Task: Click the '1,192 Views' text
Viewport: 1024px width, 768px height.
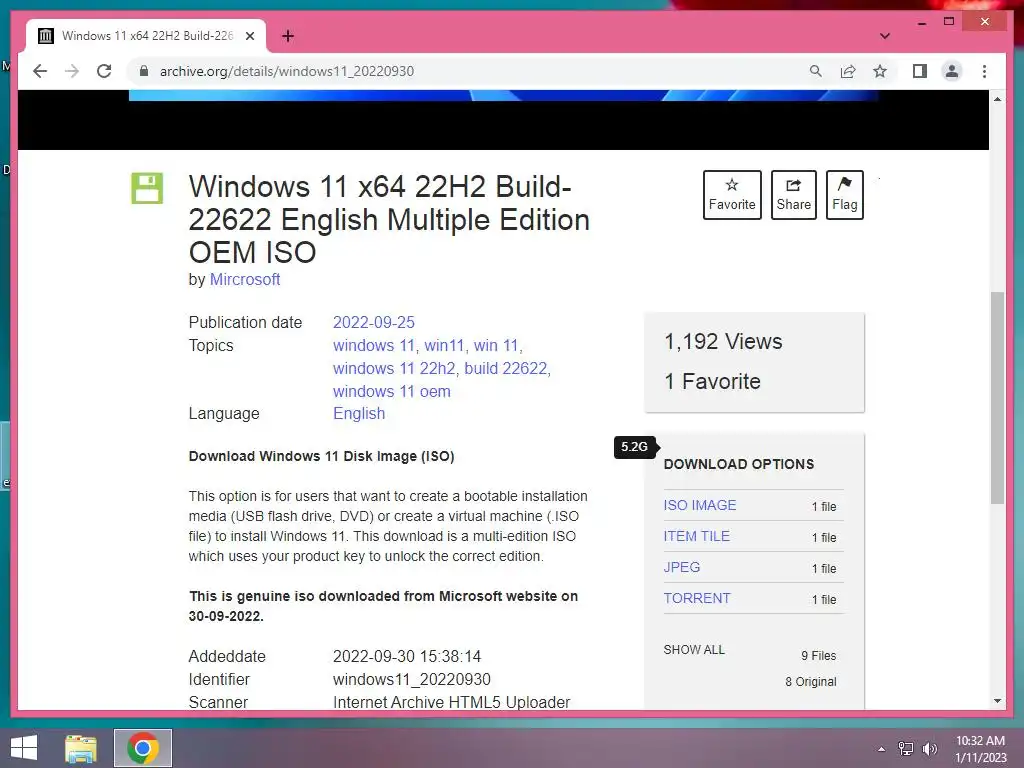Action: pyautogui.click(x=723, y=342)
